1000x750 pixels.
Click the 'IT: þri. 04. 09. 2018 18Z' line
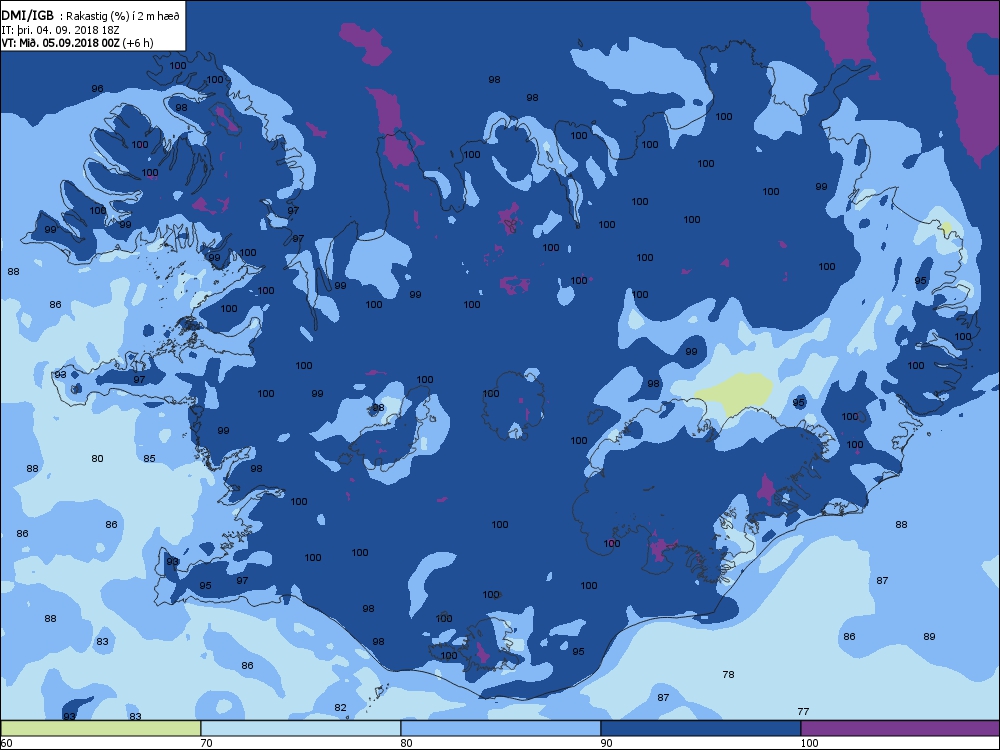pos(61,30)
